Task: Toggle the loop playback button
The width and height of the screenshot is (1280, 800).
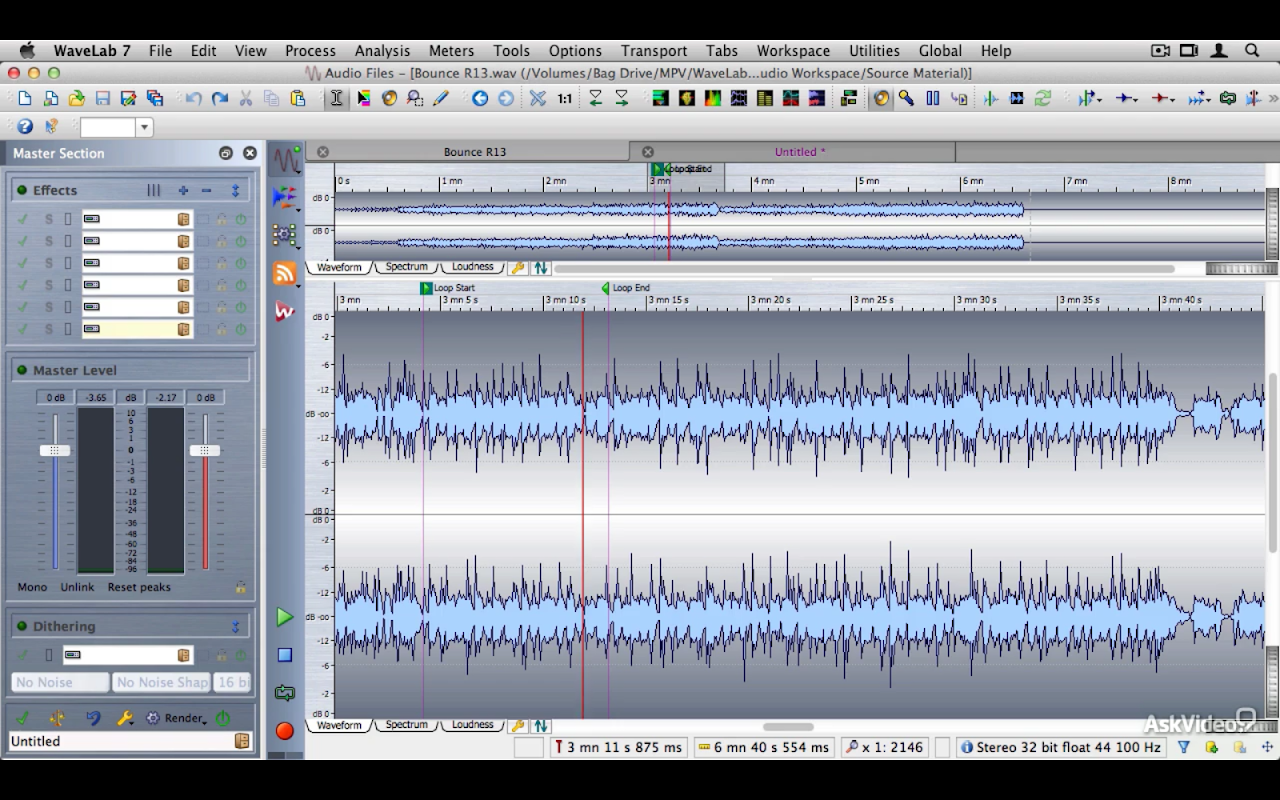Action: (285, 693)
